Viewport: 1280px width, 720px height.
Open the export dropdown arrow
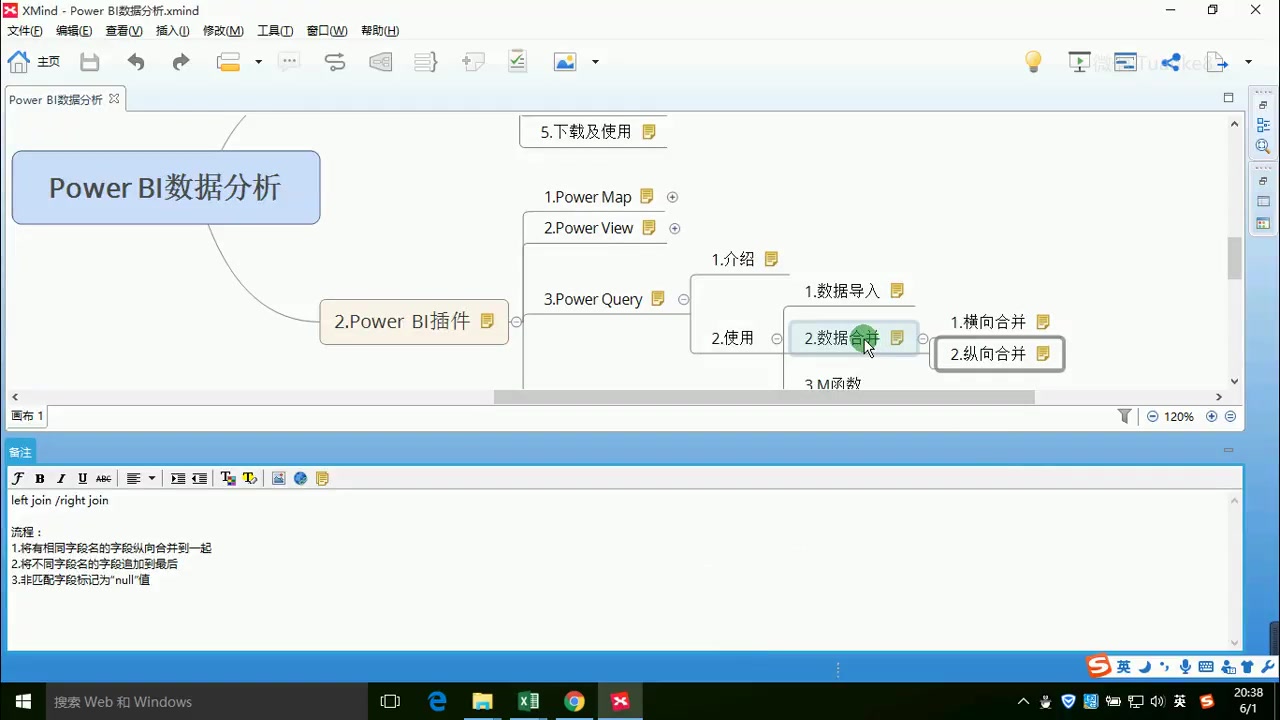(x=1248, y=62)
